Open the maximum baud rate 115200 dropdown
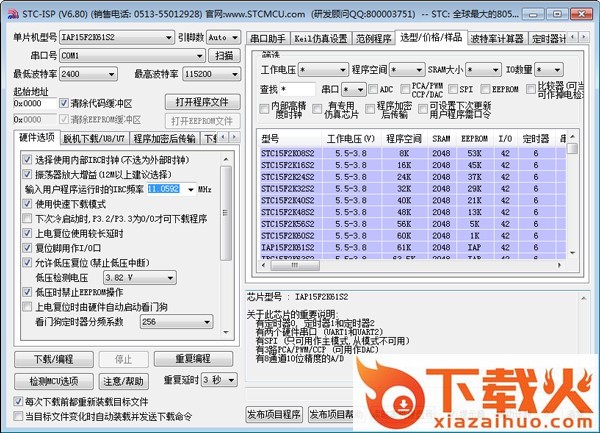This screenshot has height=433, width=600. tap(212, 74)
